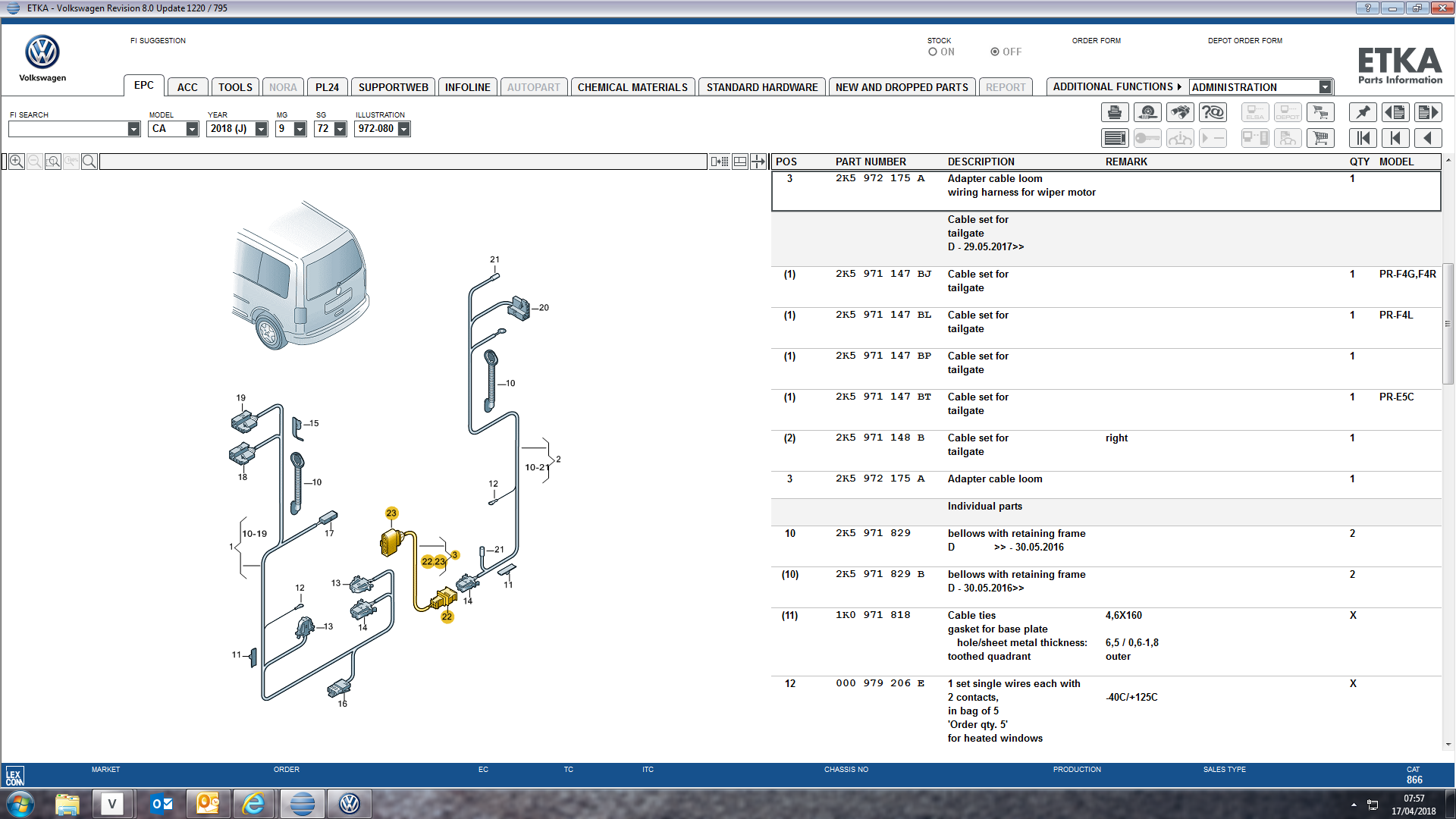Go to next page document icon
This screenshot has height=819, width=1456.
click(x=1428, y=113)
